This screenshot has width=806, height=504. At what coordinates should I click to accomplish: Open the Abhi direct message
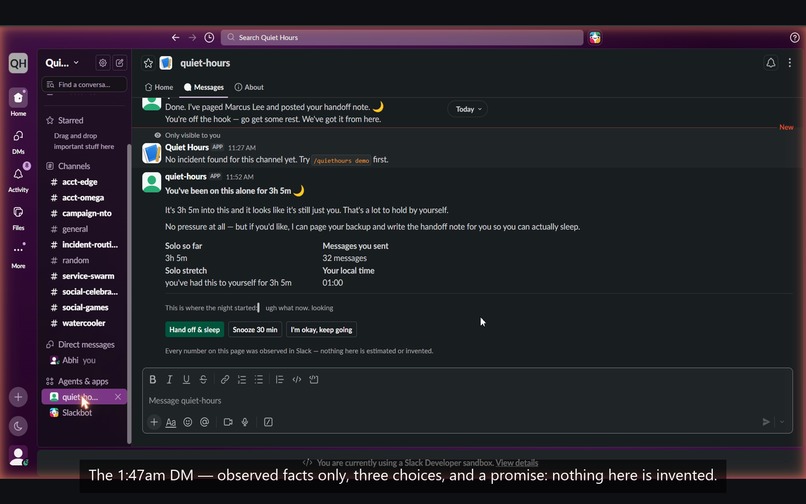click(x=84, y=360)
